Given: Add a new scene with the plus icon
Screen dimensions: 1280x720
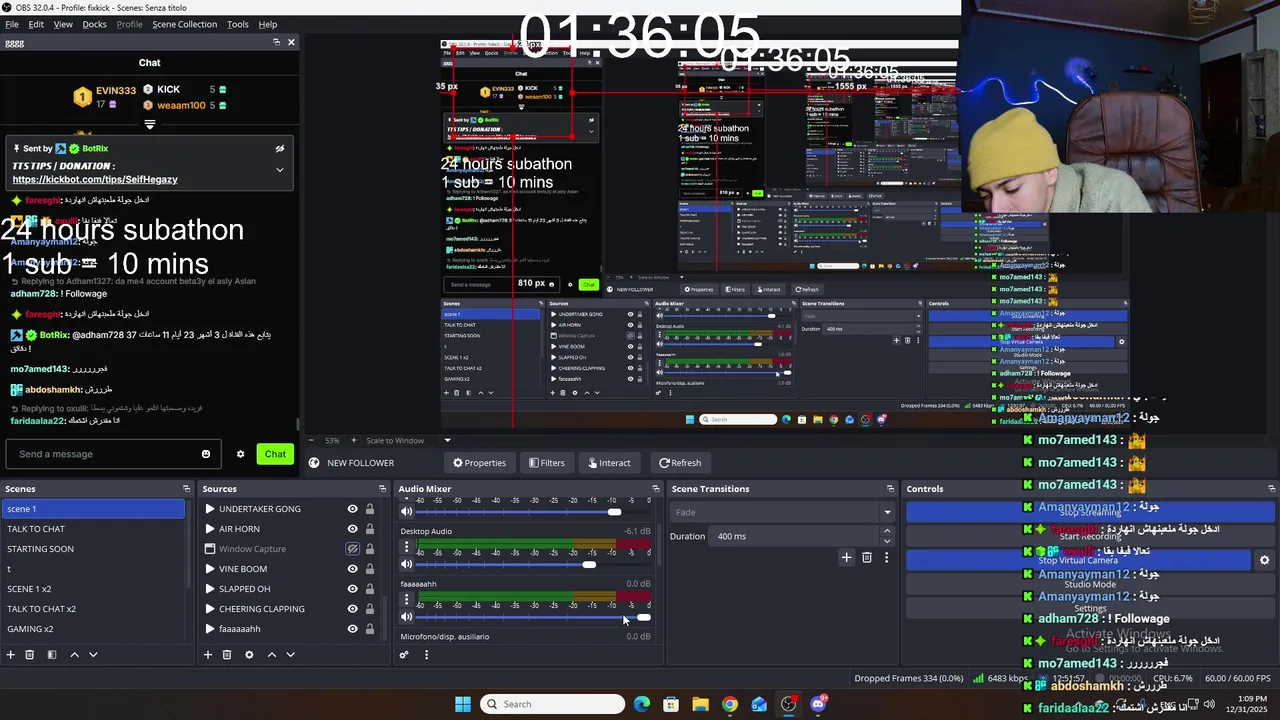Looking at the screenshot, I should click(10, 655).
